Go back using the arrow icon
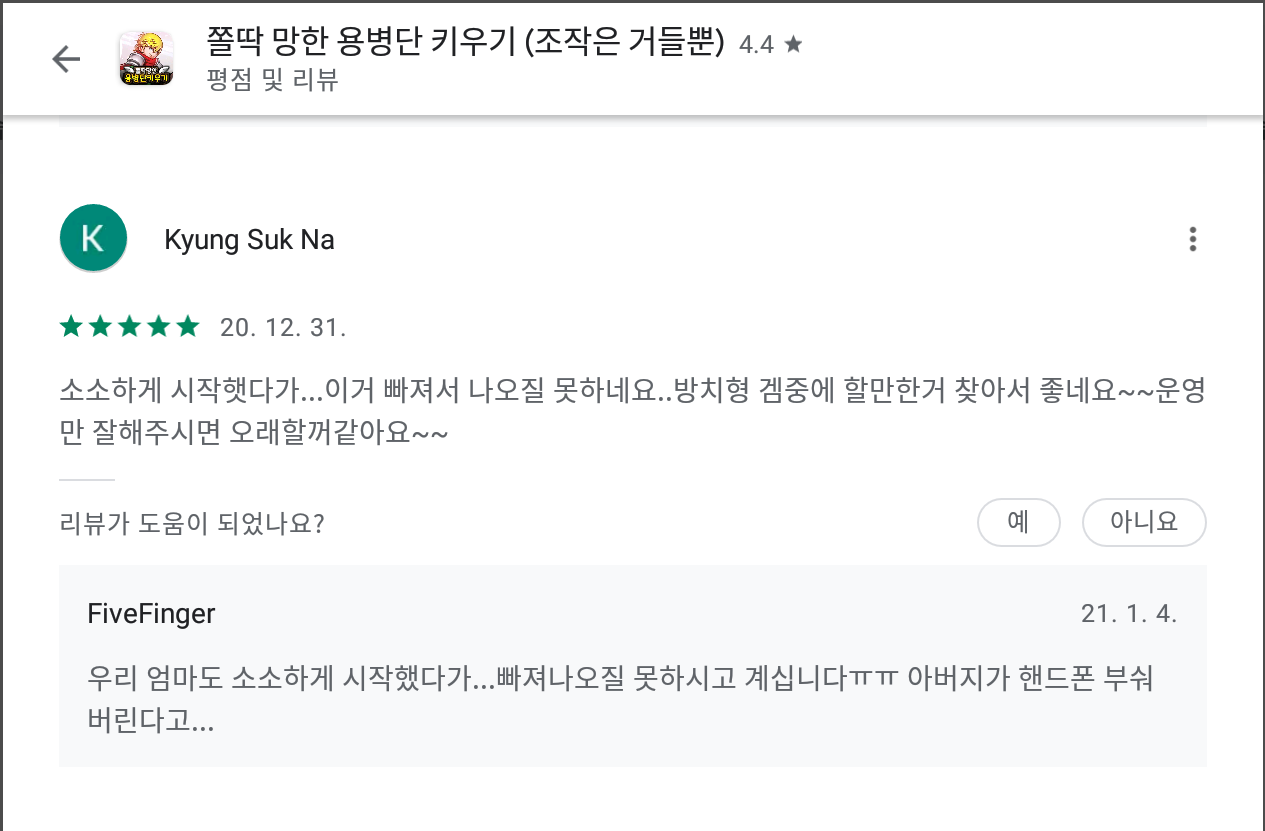 (66, 59)
